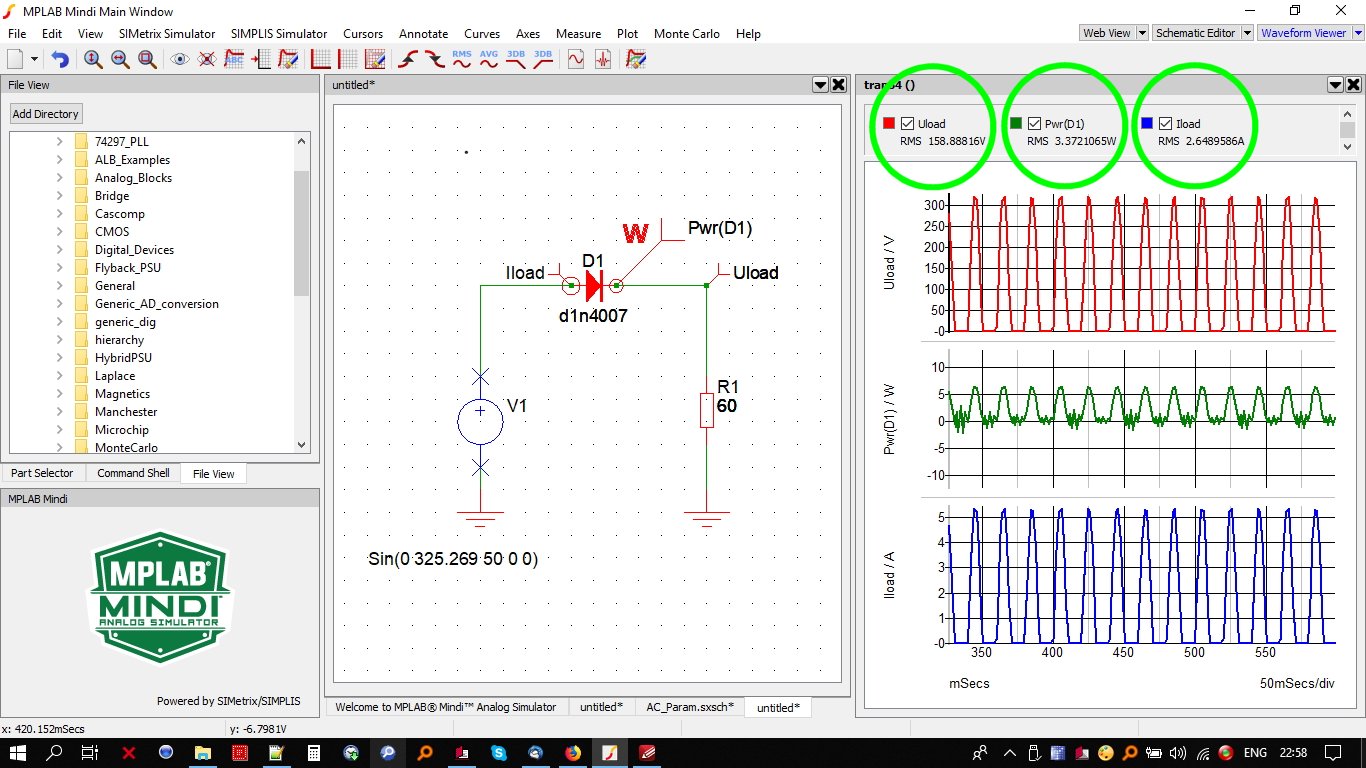Viewport: 1366px width, 768px height.
Task: Open the Measure menu
Action: click(578, 33)
